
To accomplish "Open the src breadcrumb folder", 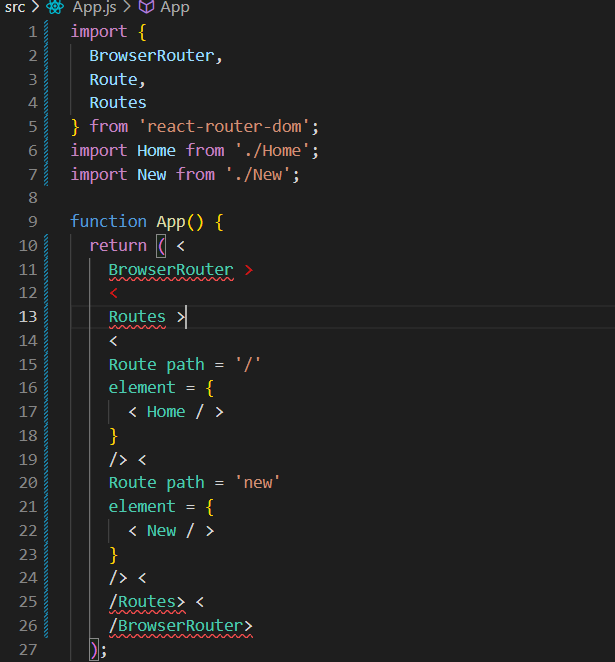I will point(15,7).
